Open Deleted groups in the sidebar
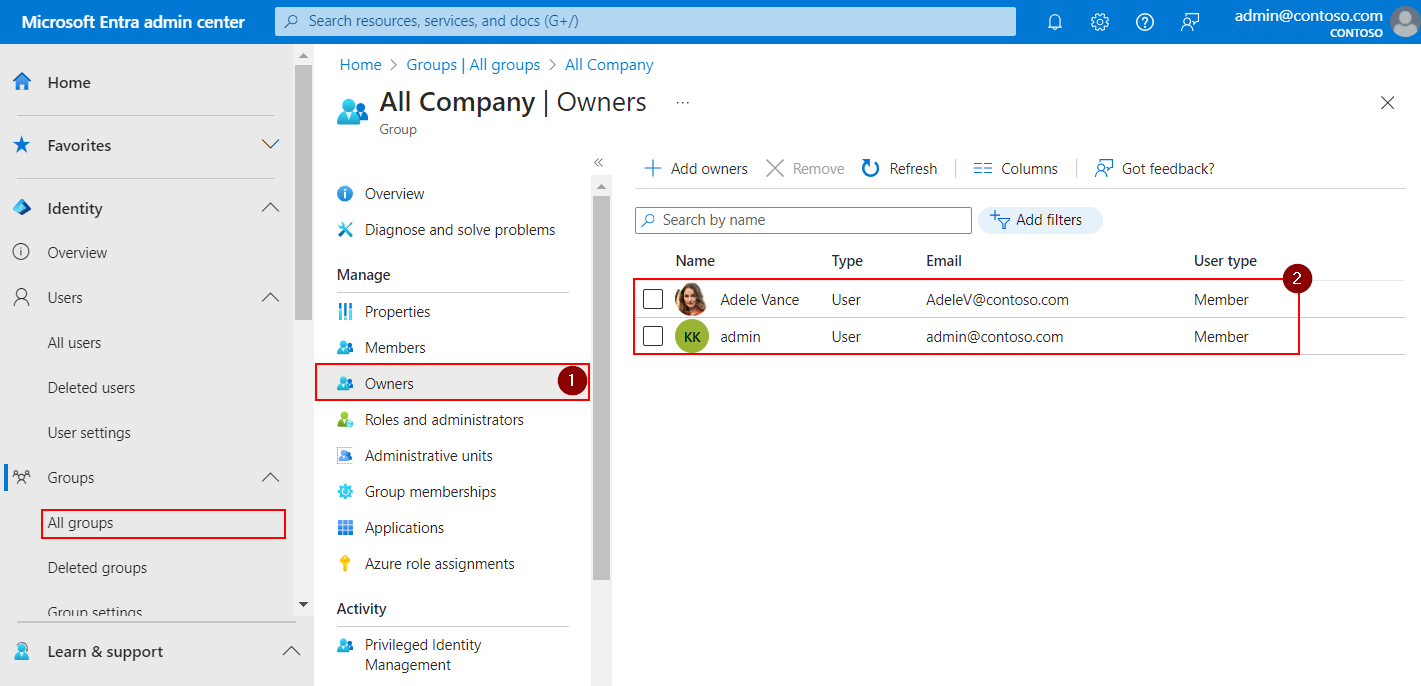The image size is (1421, 686). click(95, 567)
